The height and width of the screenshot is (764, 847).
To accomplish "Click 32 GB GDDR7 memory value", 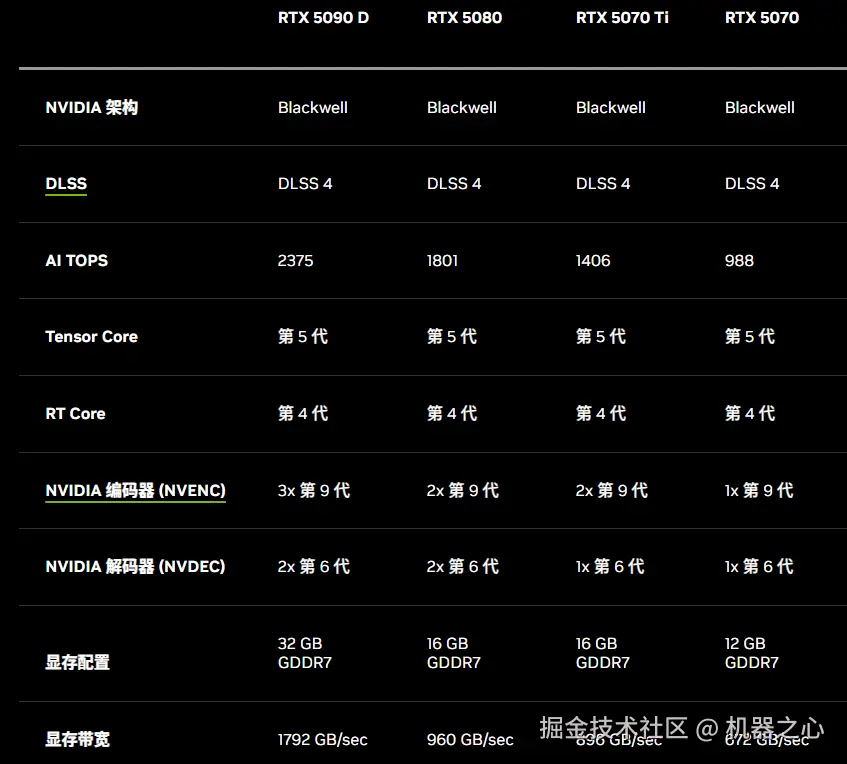I will [305, 653].
